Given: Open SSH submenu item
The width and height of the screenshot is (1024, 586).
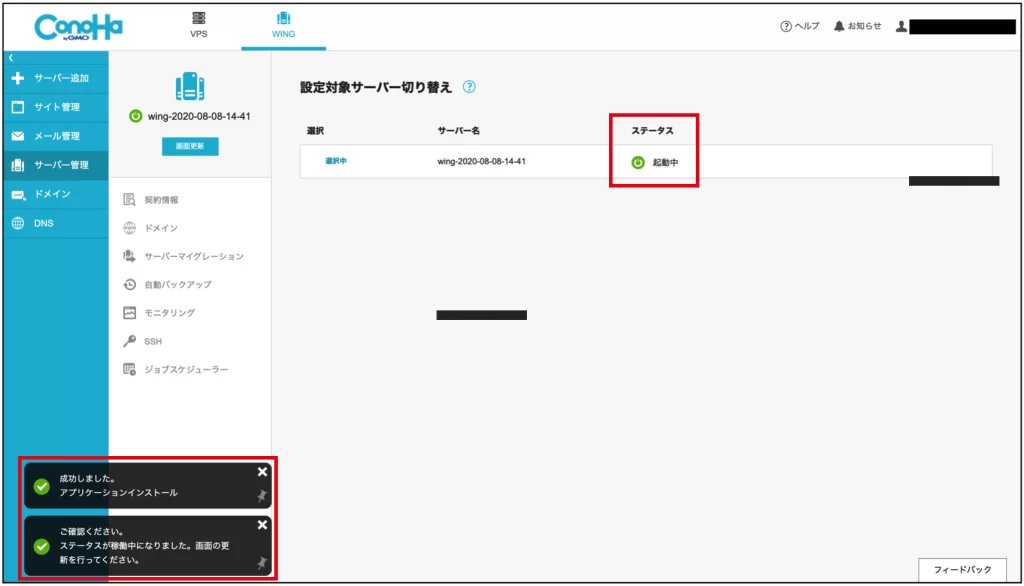Looking at the screenshot, I should pos(152,341).
